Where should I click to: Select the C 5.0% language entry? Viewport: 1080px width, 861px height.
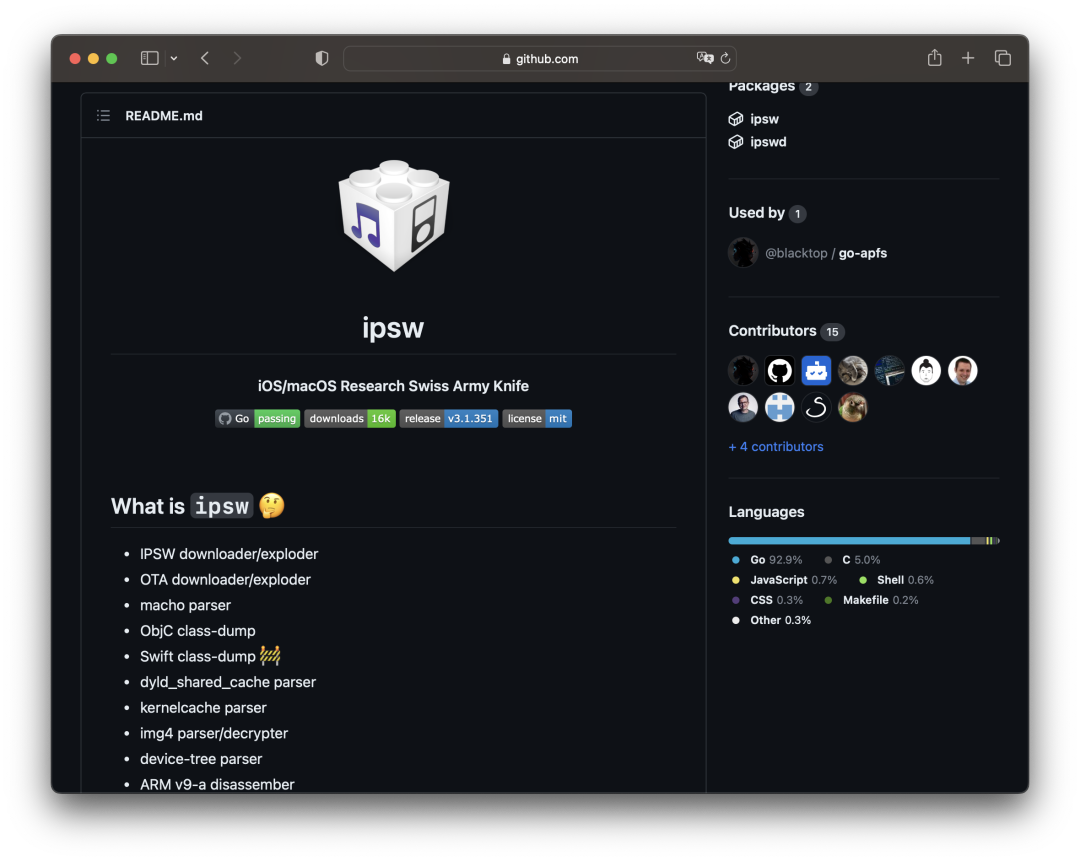tap(853, 560)
